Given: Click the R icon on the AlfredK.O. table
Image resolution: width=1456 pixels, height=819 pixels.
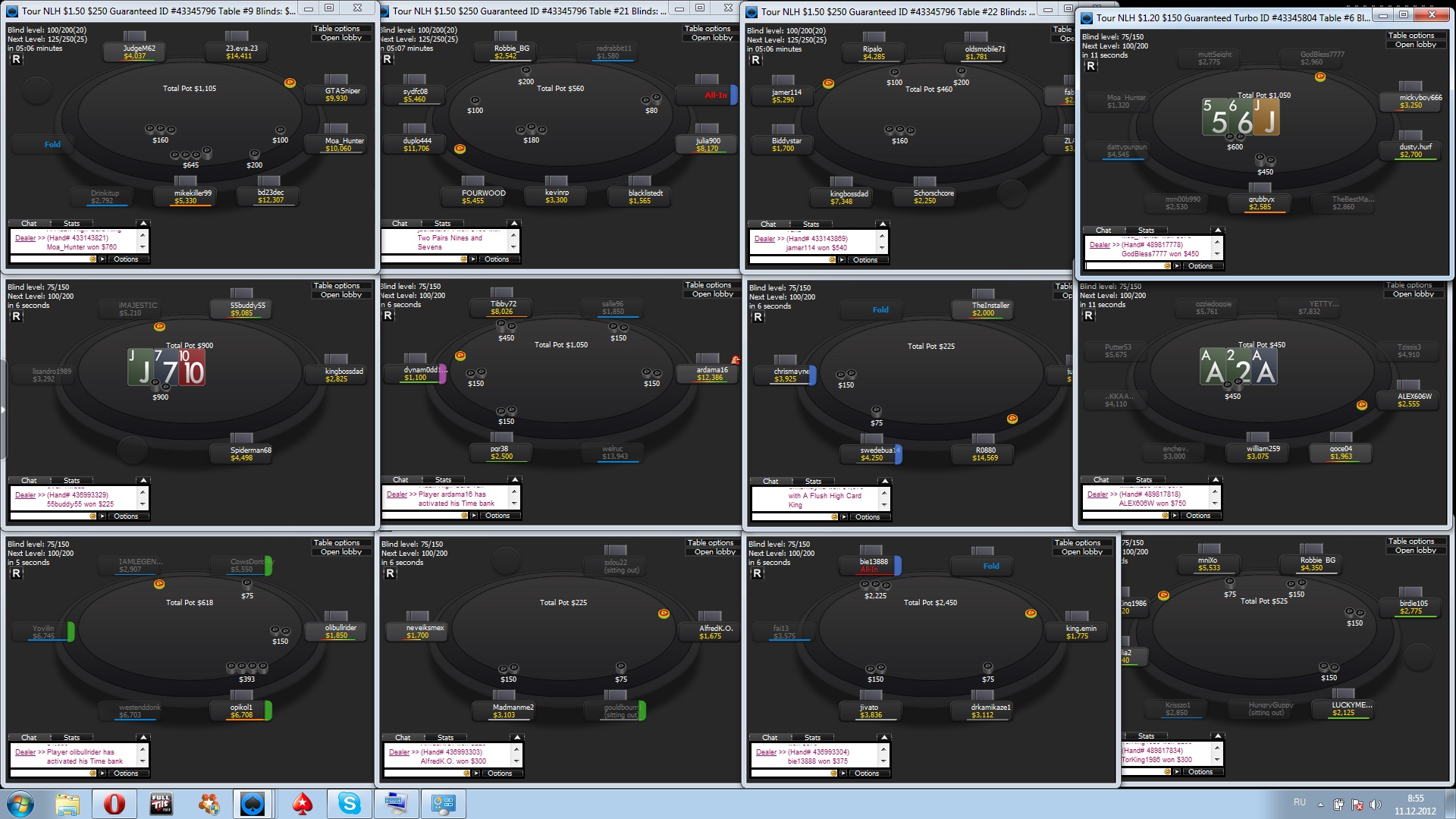Looking at the screenshot, I should pyautogui.click(x=390, y=573).
